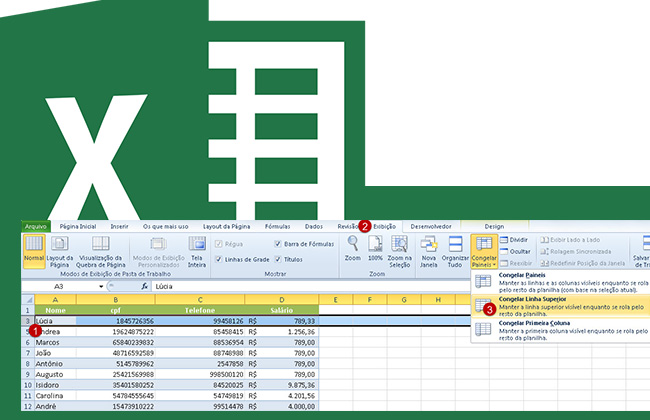The image size is (650, 420).
Task: Click Organizar Tudo
Action: 455,252
